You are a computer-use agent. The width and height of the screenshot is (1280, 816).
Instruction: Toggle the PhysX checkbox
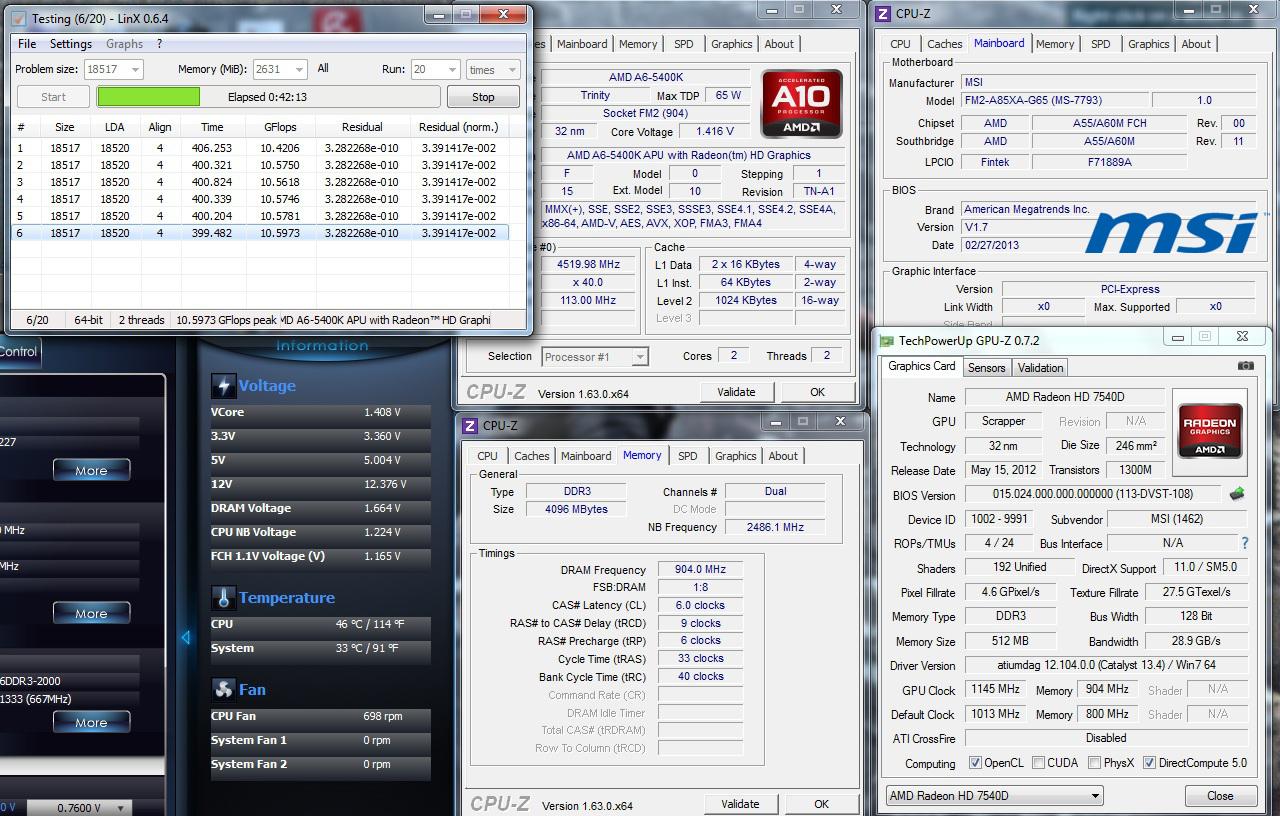[x=1094, y=763]
